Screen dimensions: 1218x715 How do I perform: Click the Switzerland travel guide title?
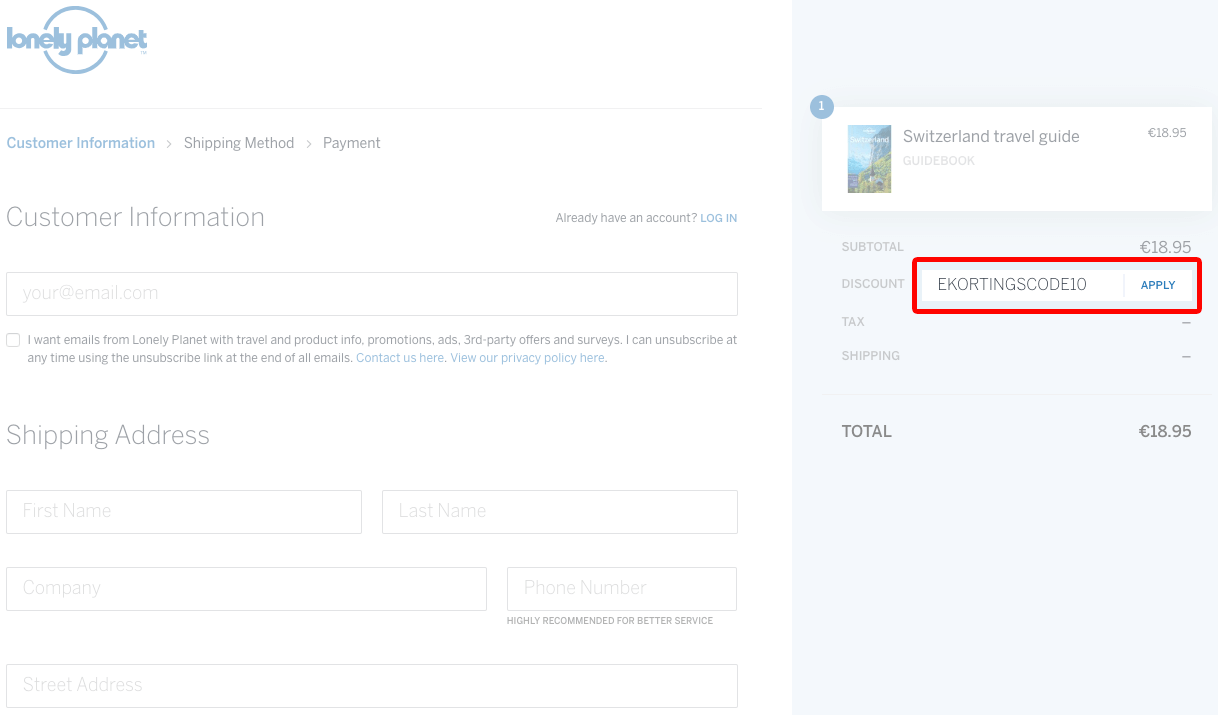pyautogui.click(x=991, y=137)
